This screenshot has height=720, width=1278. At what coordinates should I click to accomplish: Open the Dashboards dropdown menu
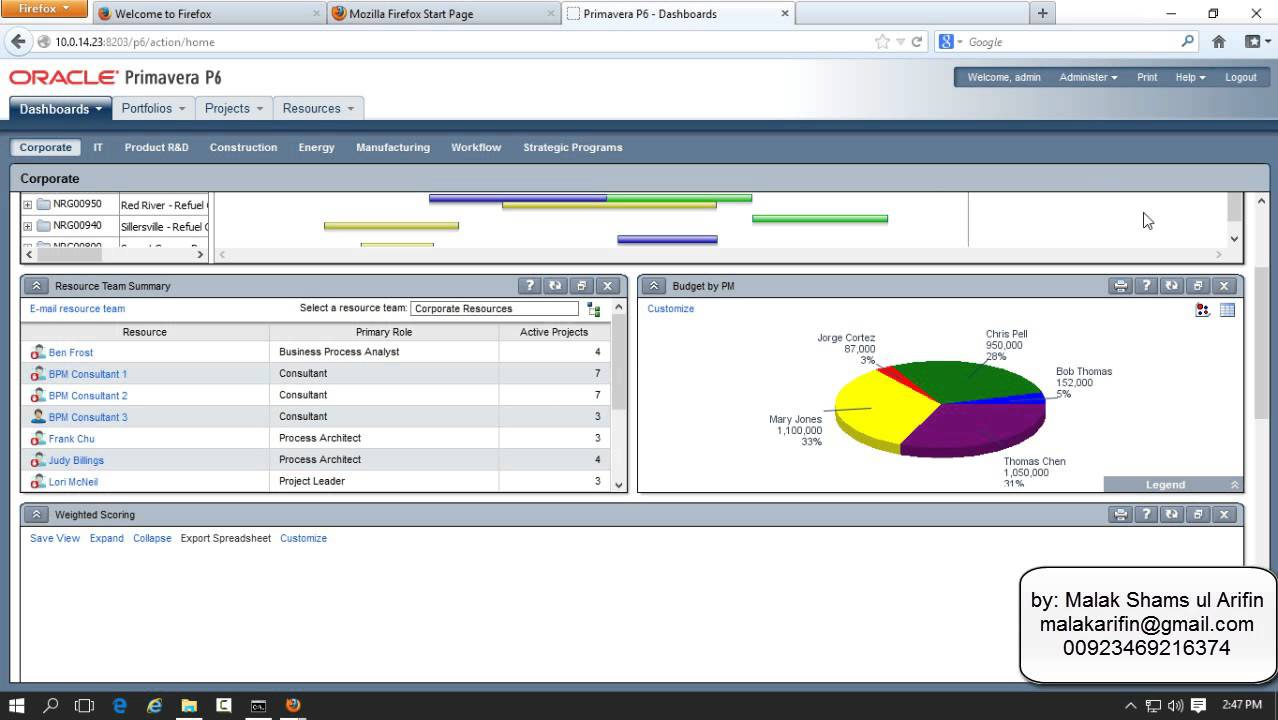(61, 108)
